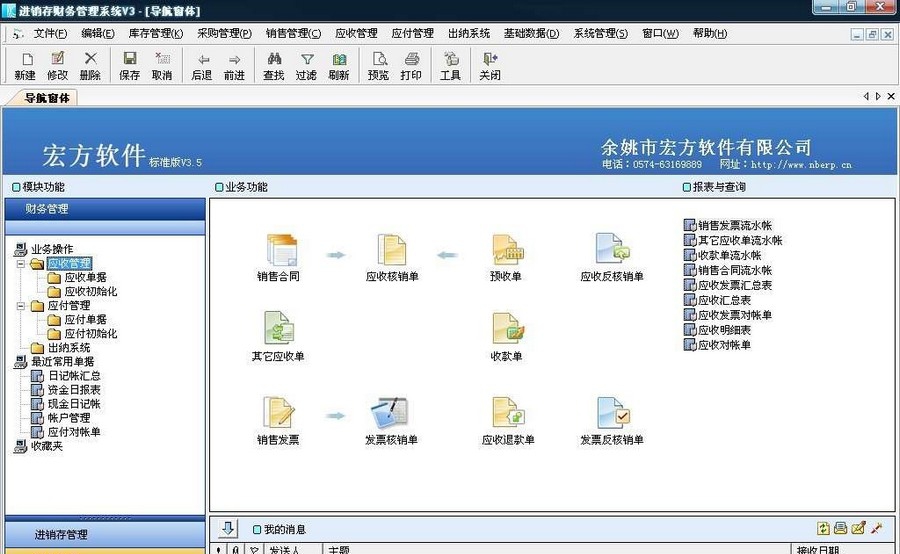Select the 导航窗体 tab
The image size is (900, 554).
pyautogui.click(x=46, y=98)
